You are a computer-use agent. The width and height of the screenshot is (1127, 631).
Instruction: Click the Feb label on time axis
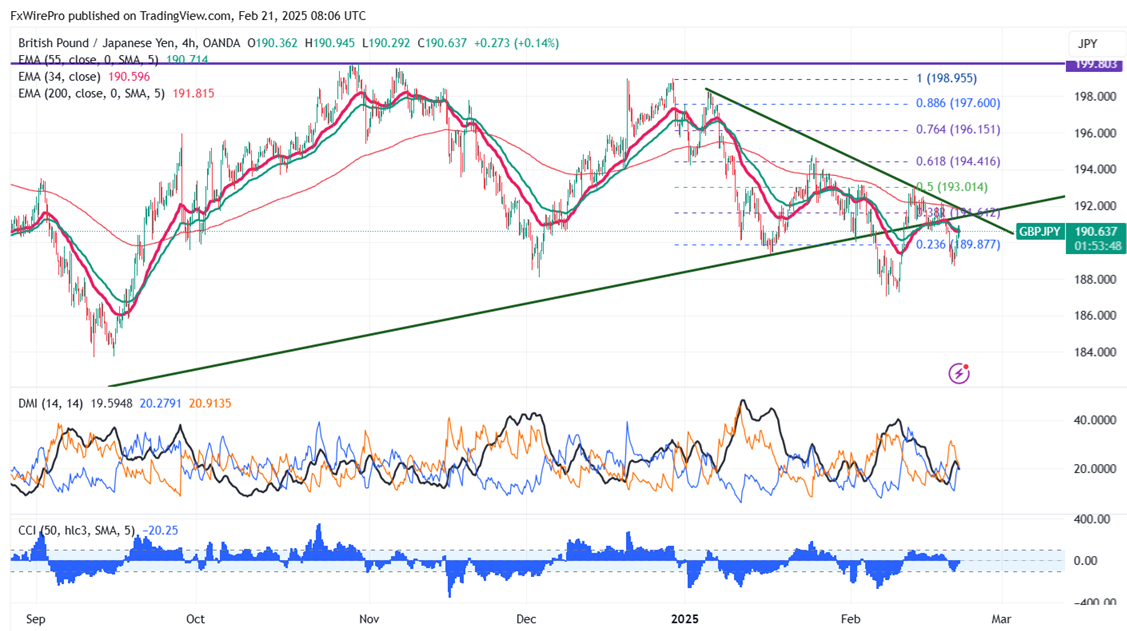pyautogui.click(x=850, y=619)
